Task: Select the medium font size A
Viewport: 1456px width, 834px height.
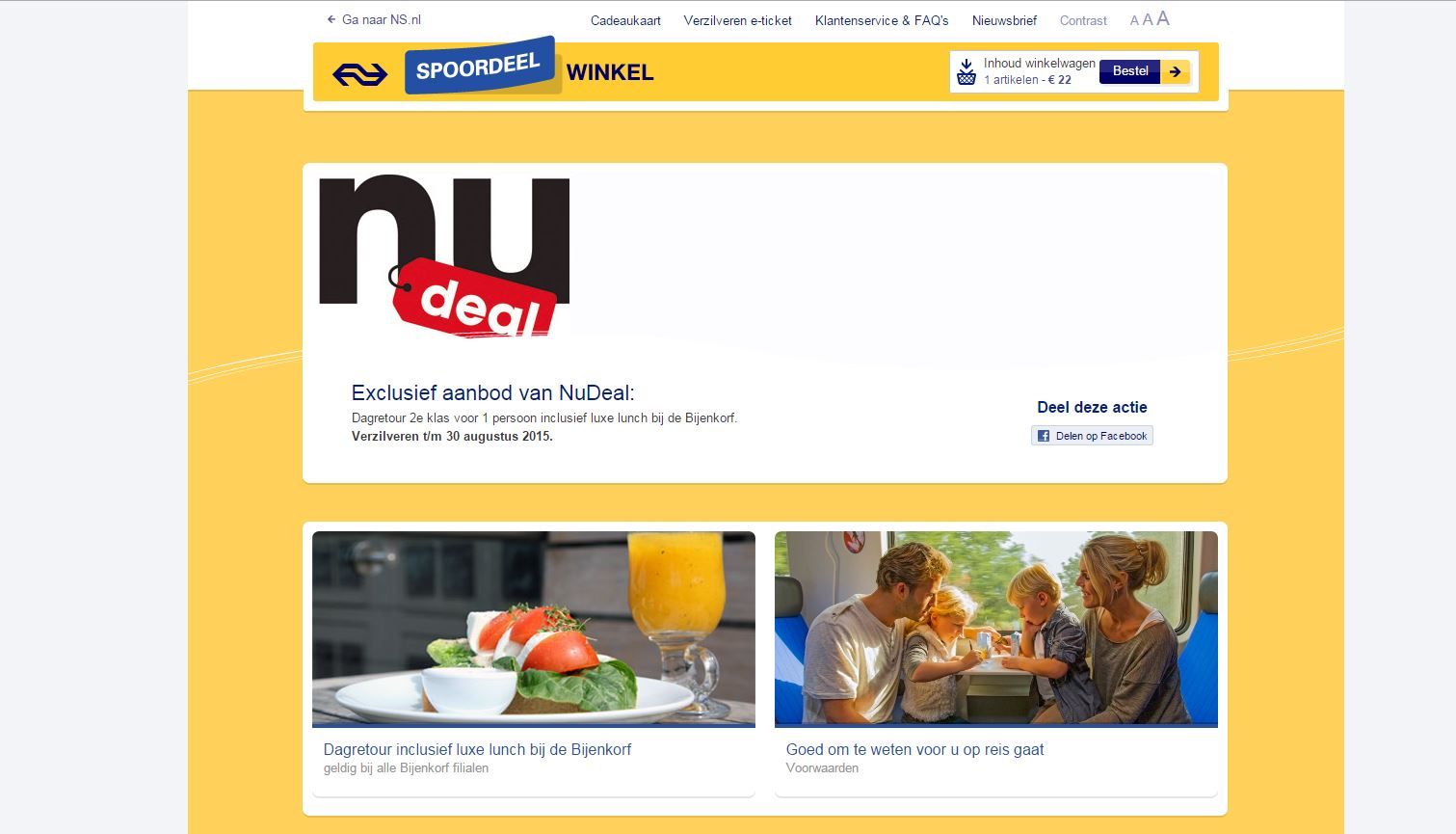Action: tap(1148, 19)
